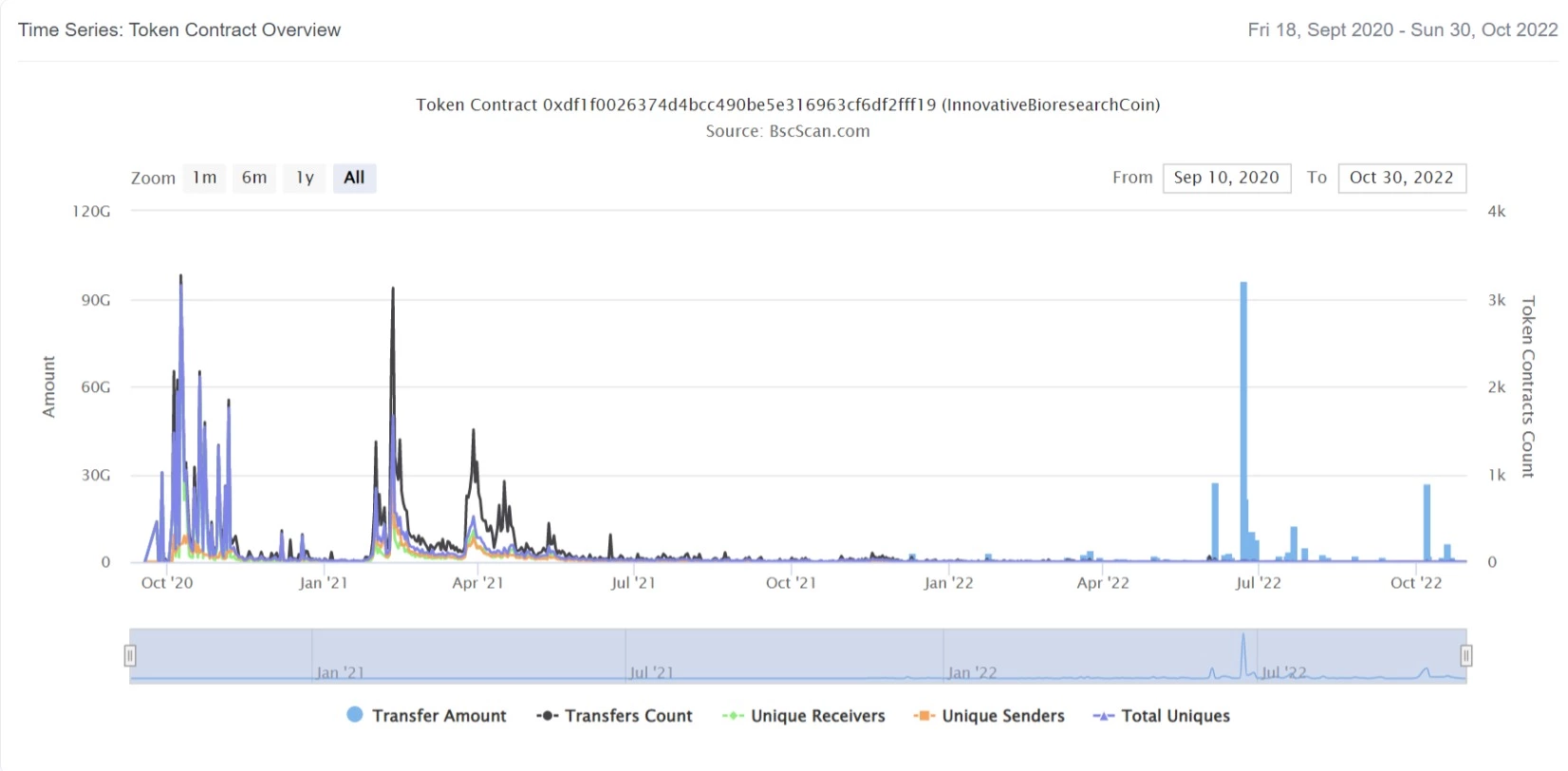The image size is (1568, 771).
Task: Click the orange Unique Senders legend marker
Action: pos(924,716)
